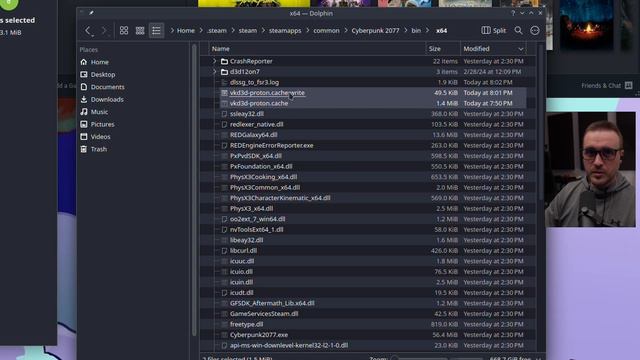Open the Dolphin search tool
This screenshot has width=640, height=360.
[518, 31]
